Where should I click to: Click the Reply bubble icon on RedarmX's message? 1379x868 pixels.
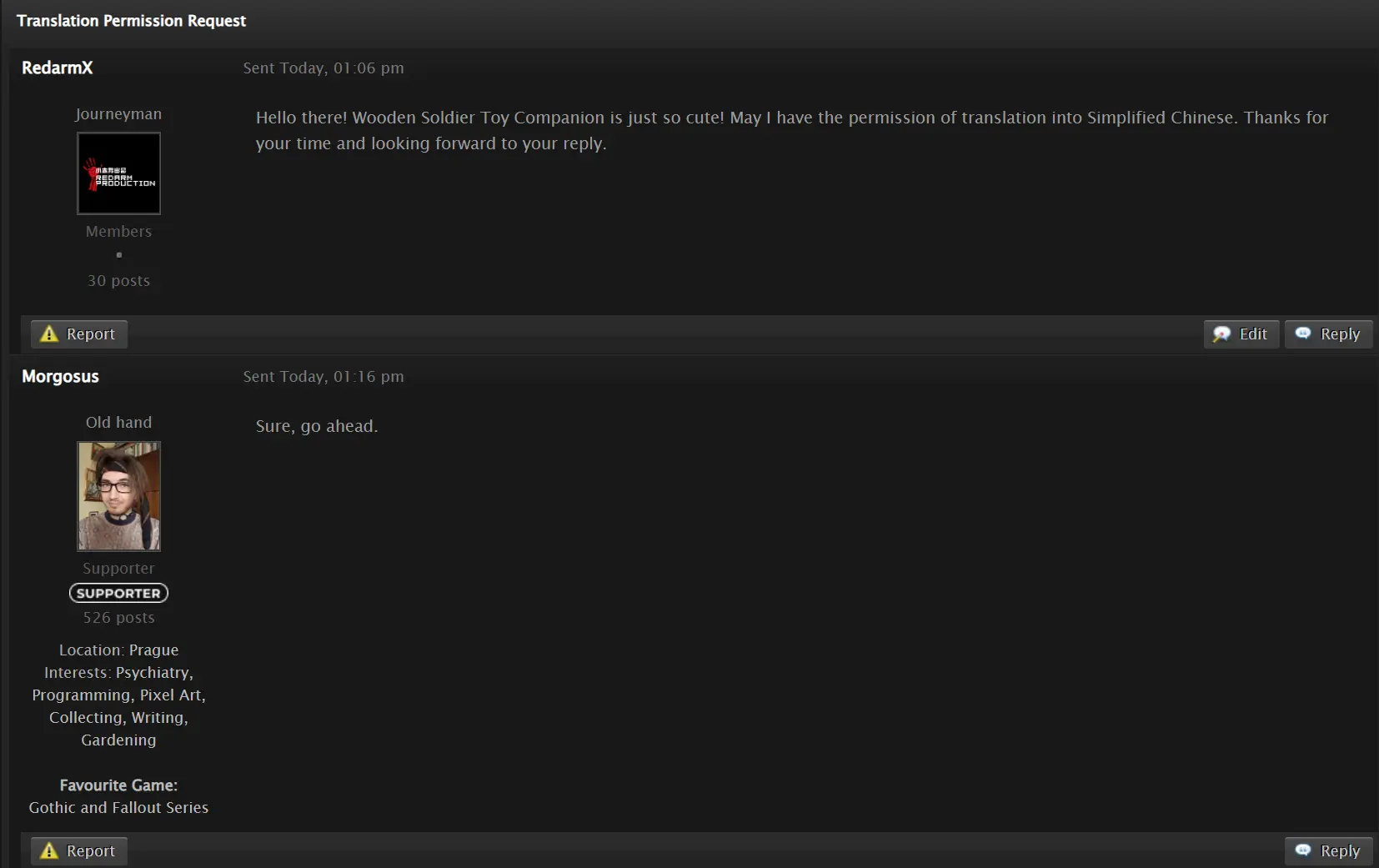tap(1303, 333)
